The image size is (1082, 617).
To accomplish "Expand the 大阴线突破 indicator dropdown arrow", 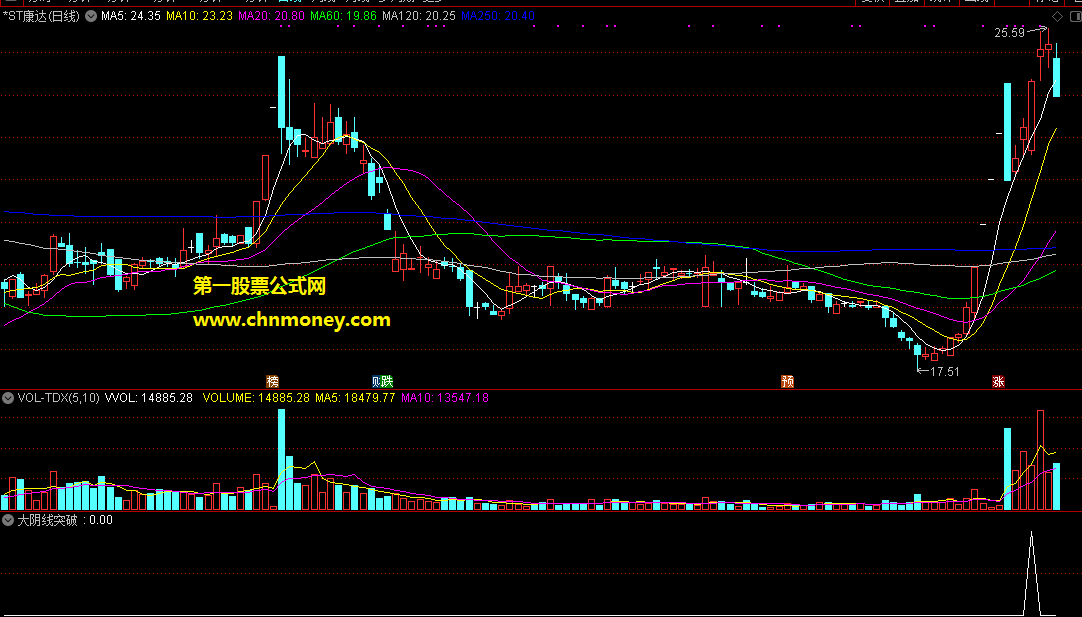I will click(8, 520).
